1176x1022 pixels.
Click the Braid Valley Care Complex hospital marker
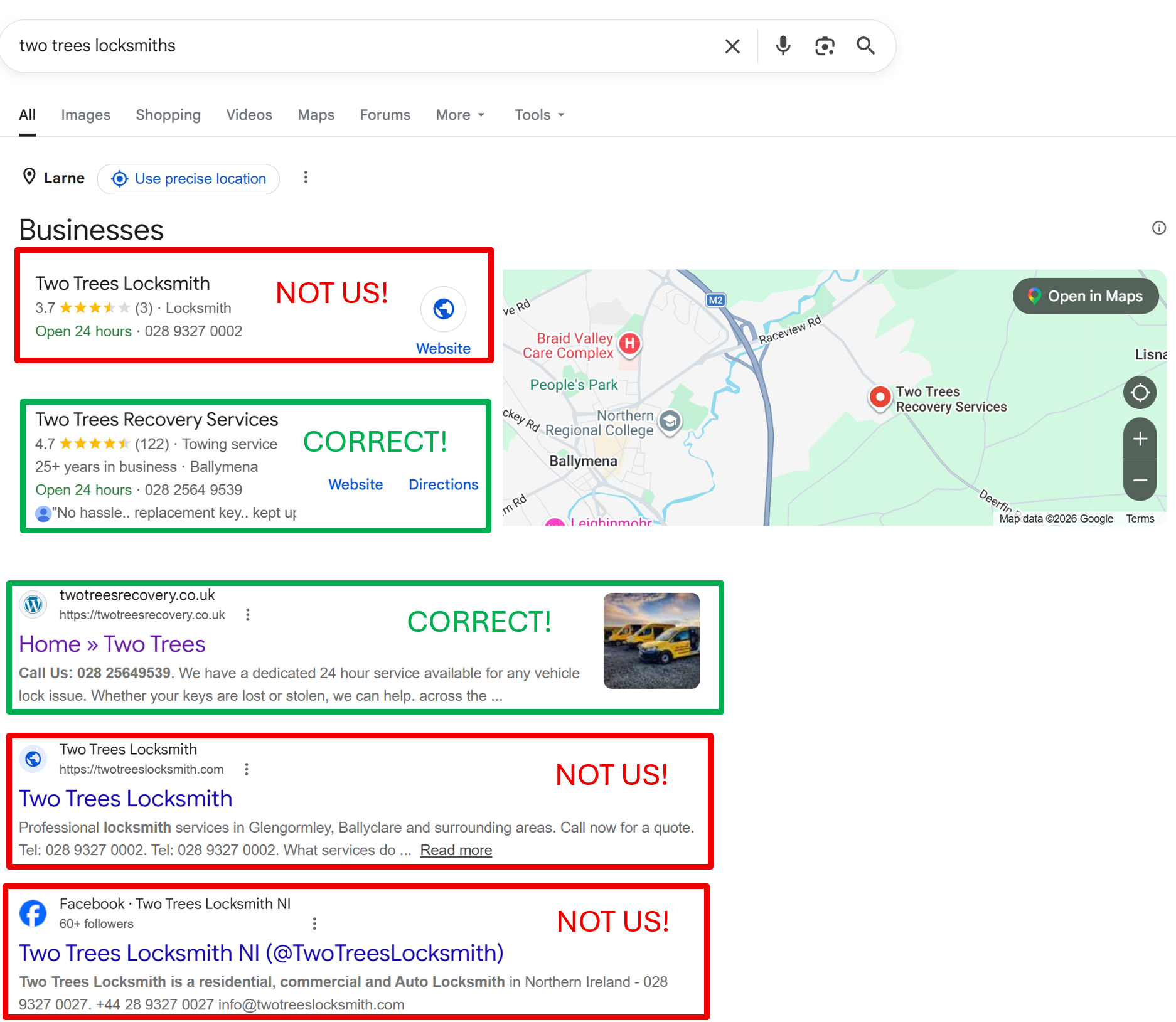(x=629, y=344)
